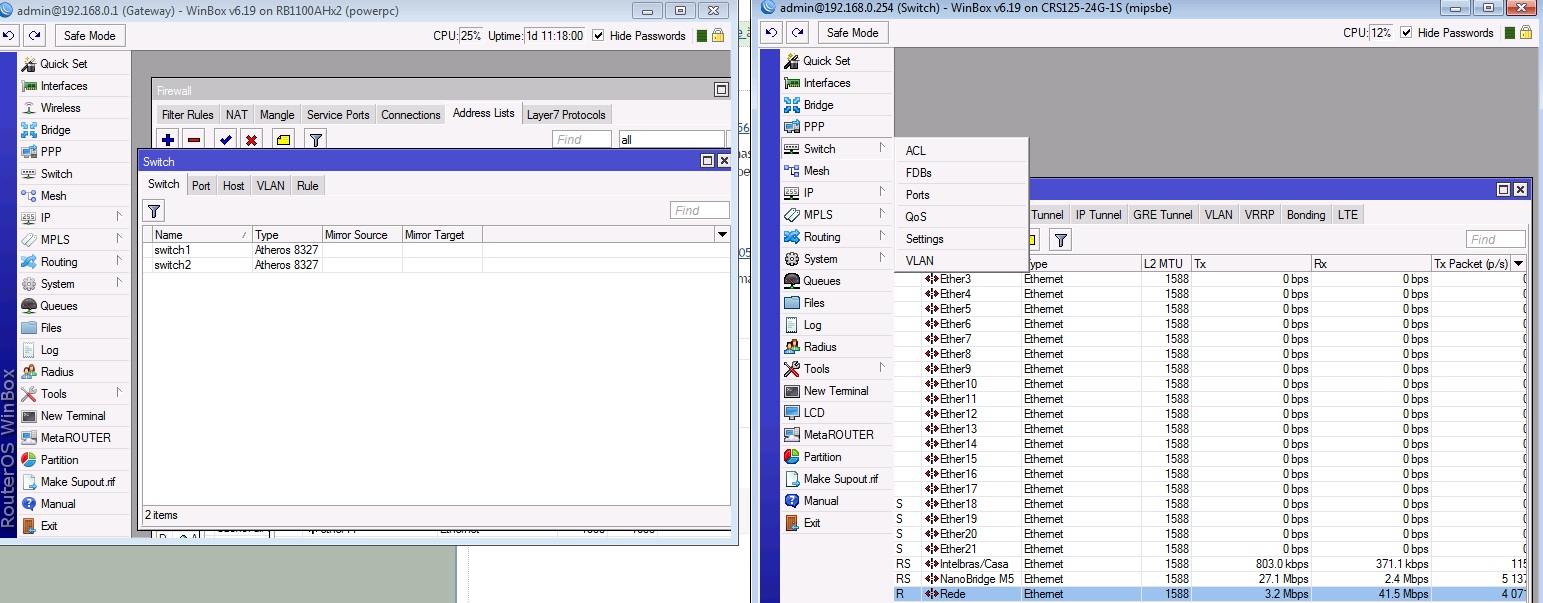
Task: Open column dropdown in Switch Interface table
Action: pyautogui.click(x=1519, y=264)
